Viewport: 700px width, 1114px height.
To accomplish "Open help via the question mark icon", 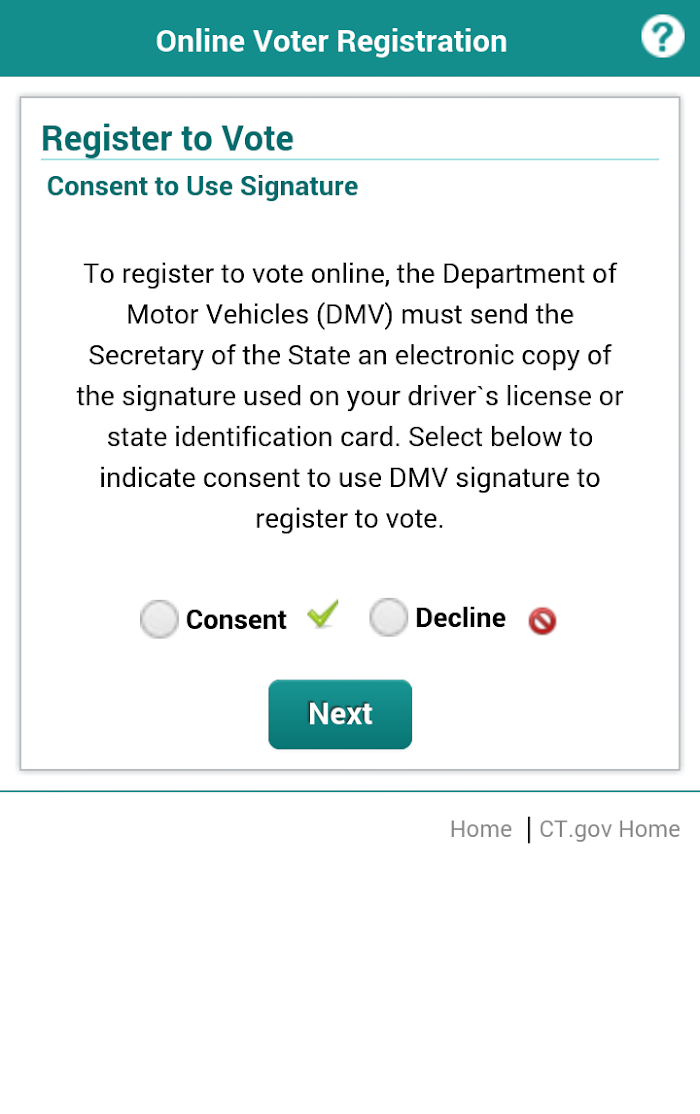I will click(x=662, y=37).
